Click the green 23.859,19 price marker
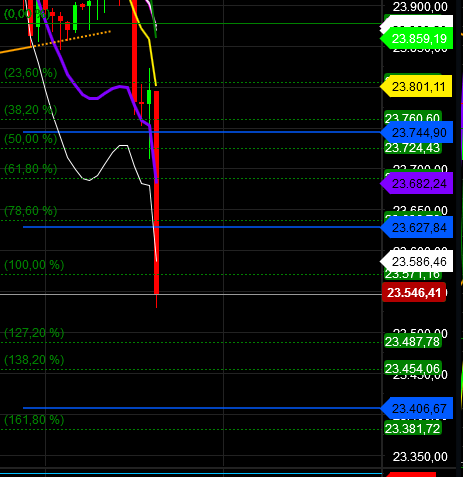The height and width of the screenshot is (477, 463). [417, 39]
